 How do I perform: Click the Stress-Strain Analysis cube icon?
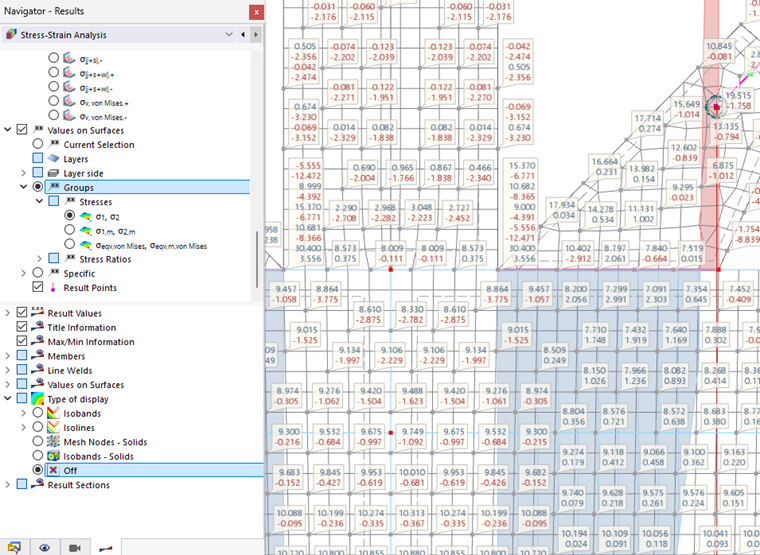[x=11, y=34]
